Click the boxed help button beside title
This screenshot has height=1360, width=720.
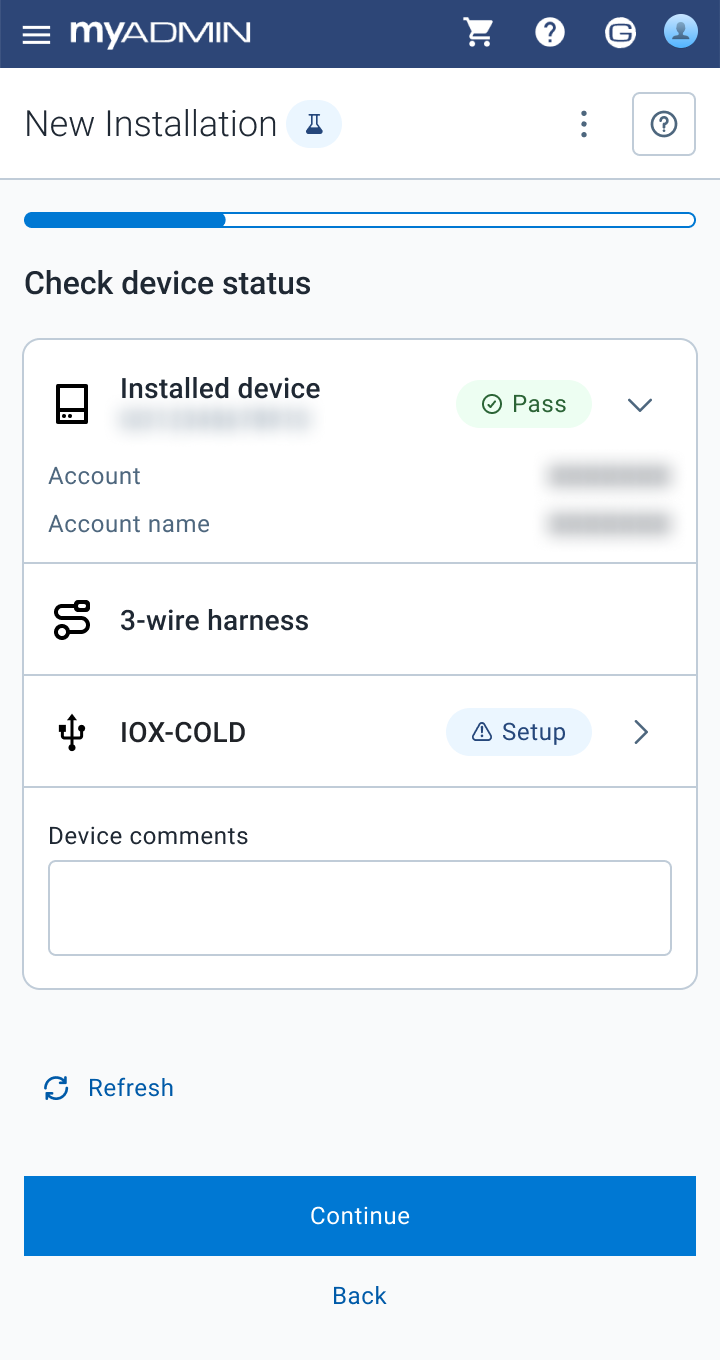pos(663,124)
